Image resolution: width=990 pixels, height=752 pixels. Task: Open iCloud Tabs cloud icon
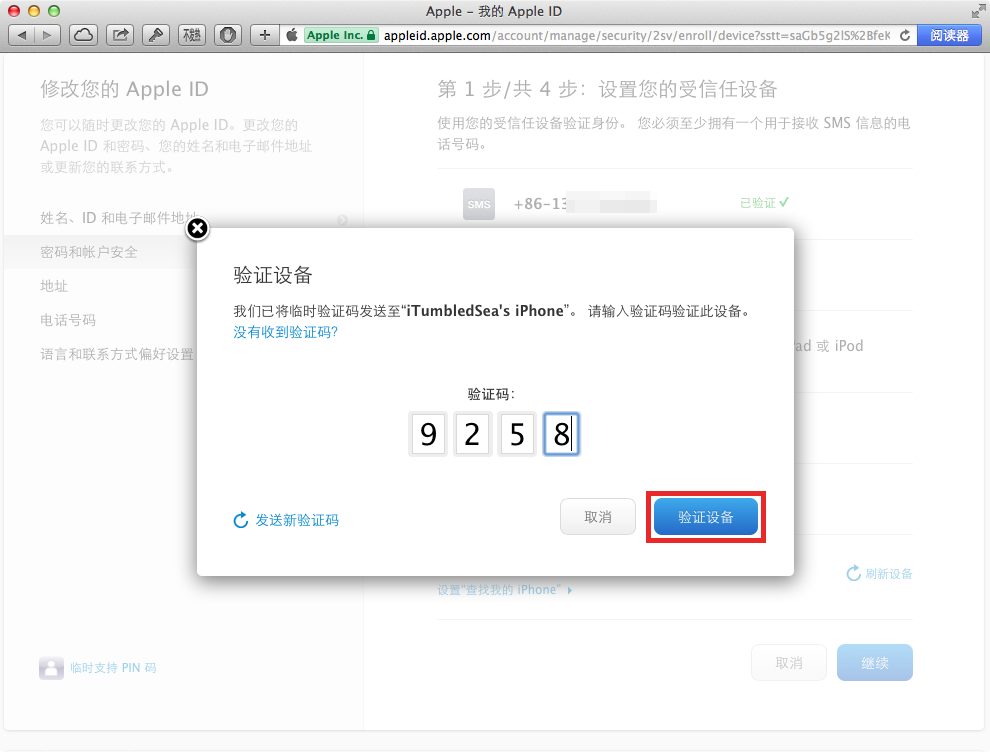click(x=83, y=35)
